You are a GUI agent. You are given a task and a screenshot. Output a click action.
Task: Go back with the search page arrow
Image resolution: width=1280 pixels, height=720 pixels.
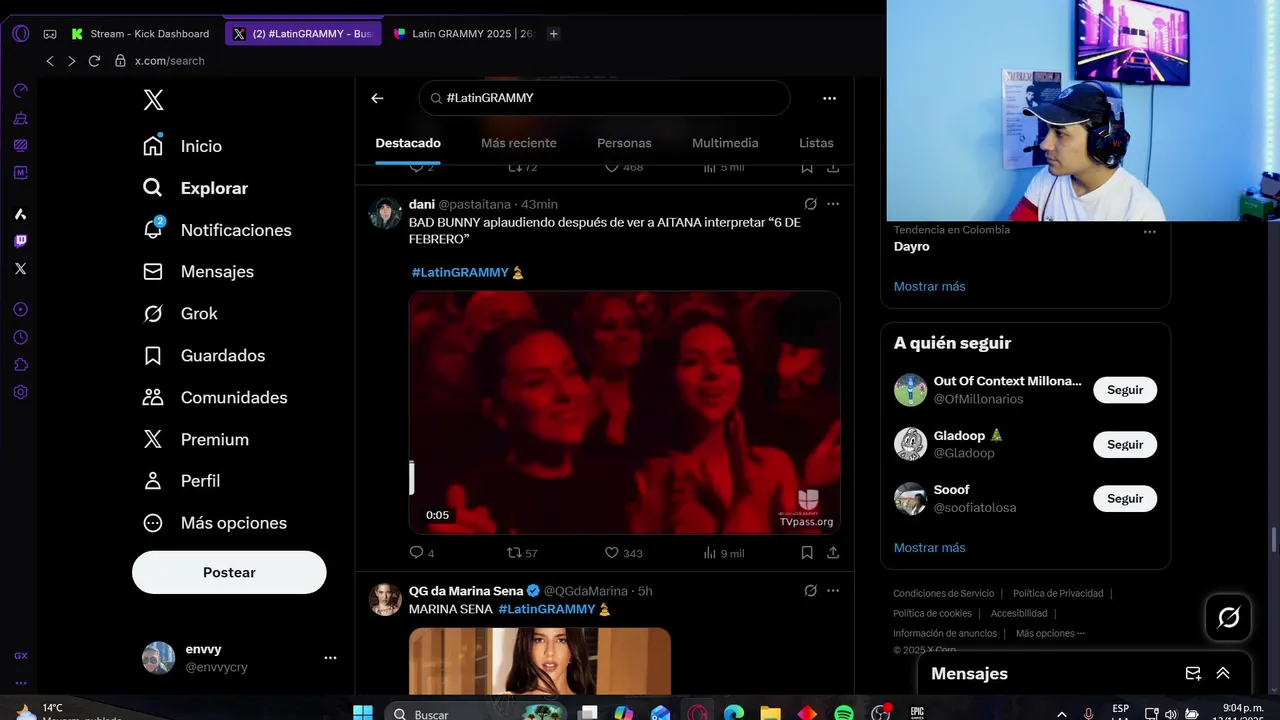pos(377,98)
